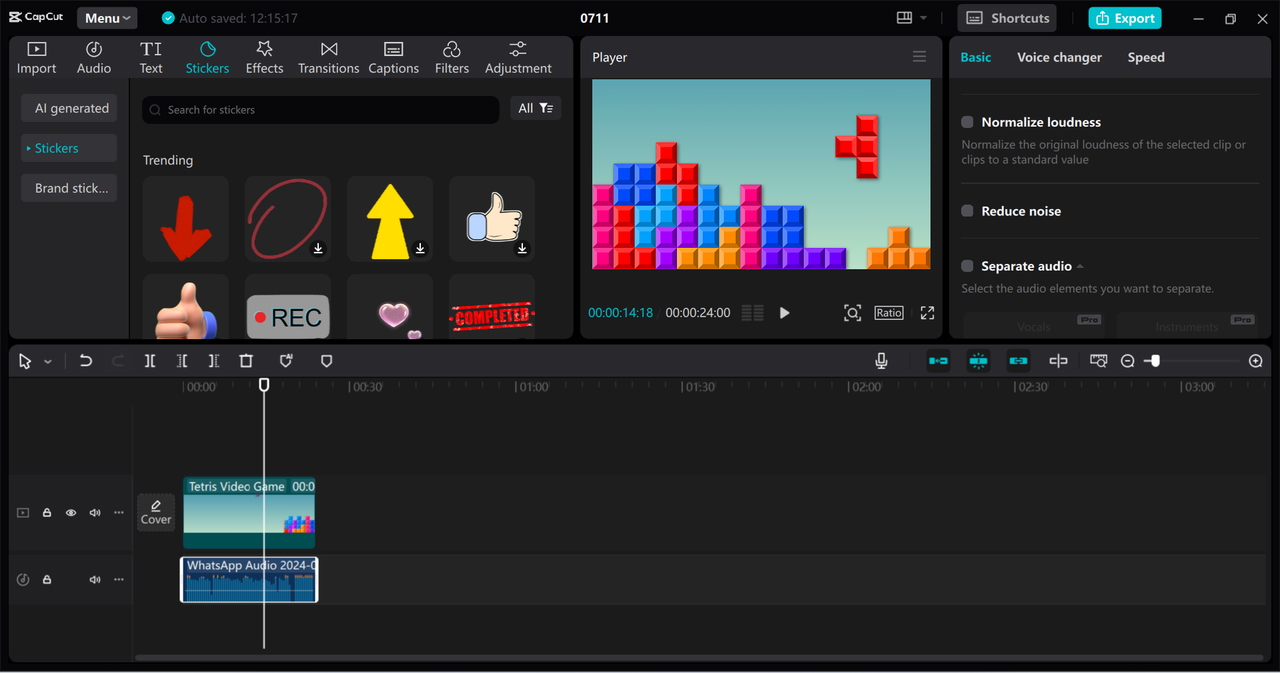Open the Brand stickers category

tap(70, 188)
